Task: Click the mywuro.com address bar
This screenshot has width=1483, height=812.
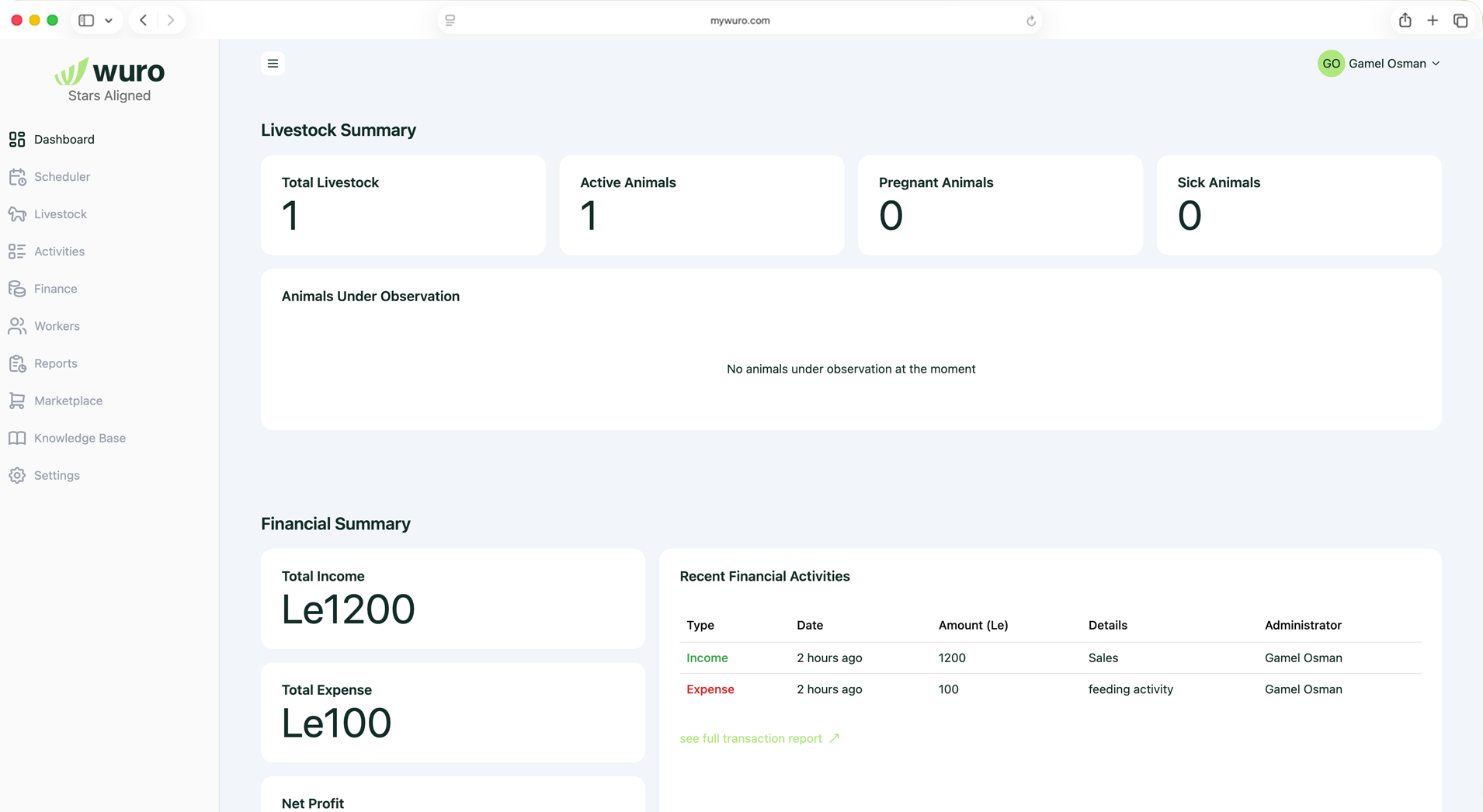Action: coord(739,21)
